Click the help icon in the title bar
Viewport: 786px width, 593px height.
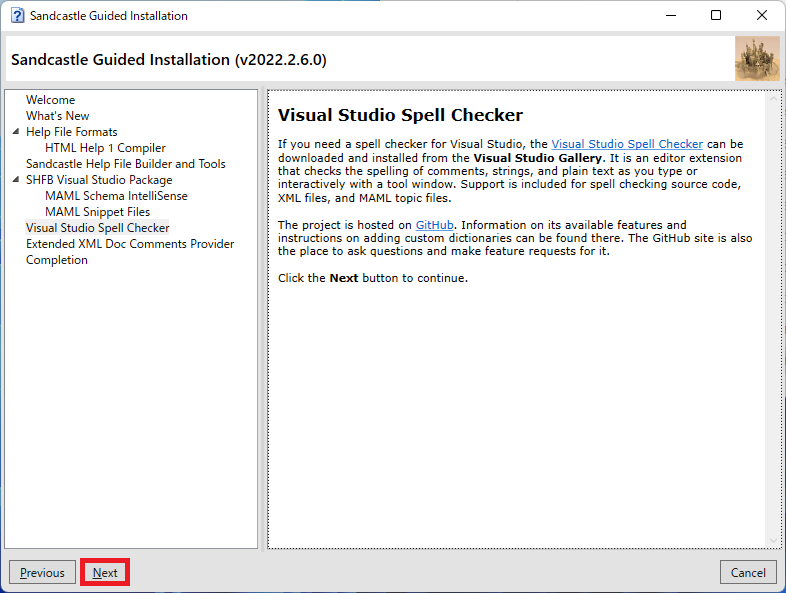(x=17, y=16)
